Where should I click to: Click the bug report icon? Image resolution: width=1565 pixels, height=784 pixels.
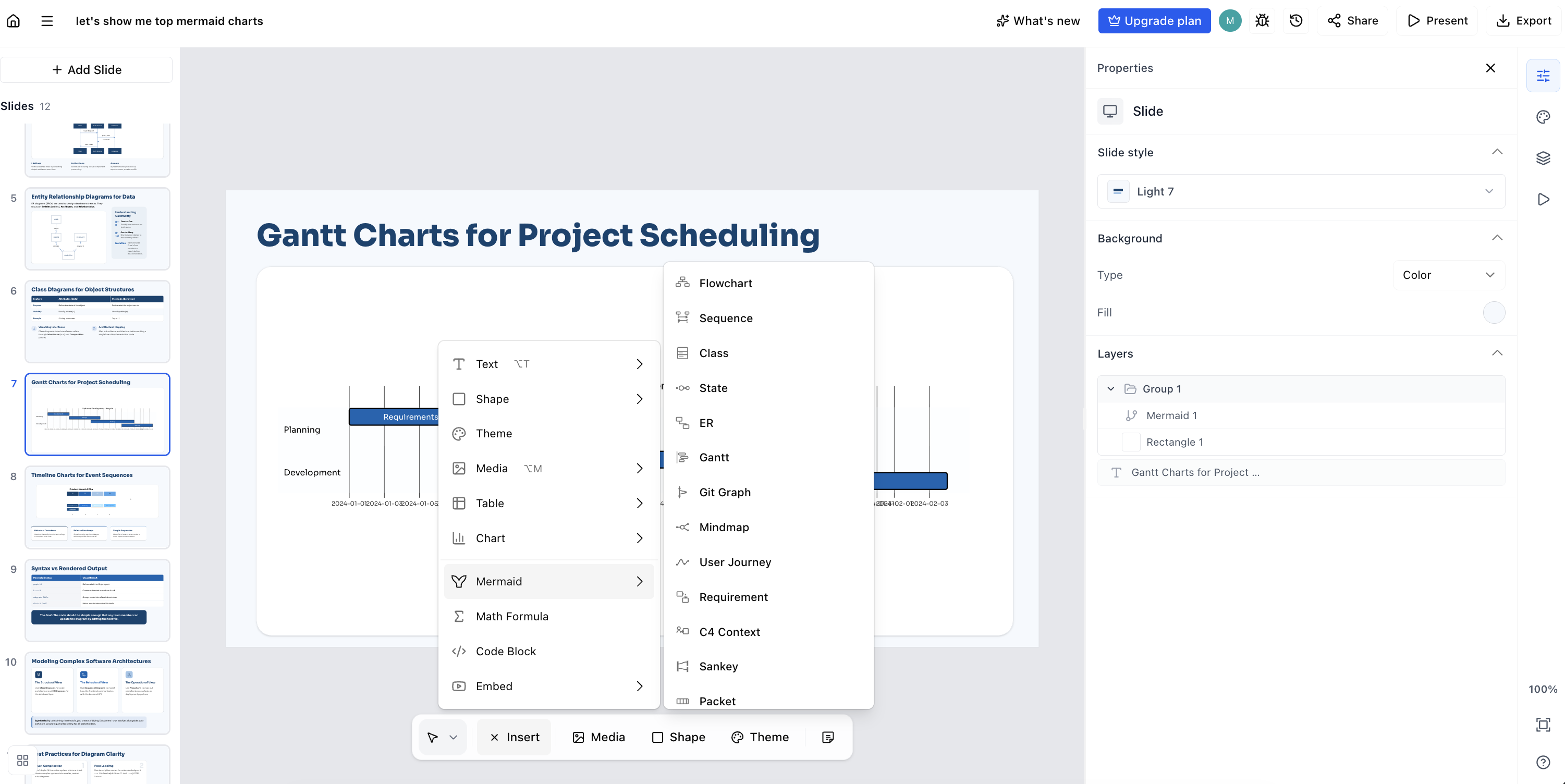(1263, 21)
